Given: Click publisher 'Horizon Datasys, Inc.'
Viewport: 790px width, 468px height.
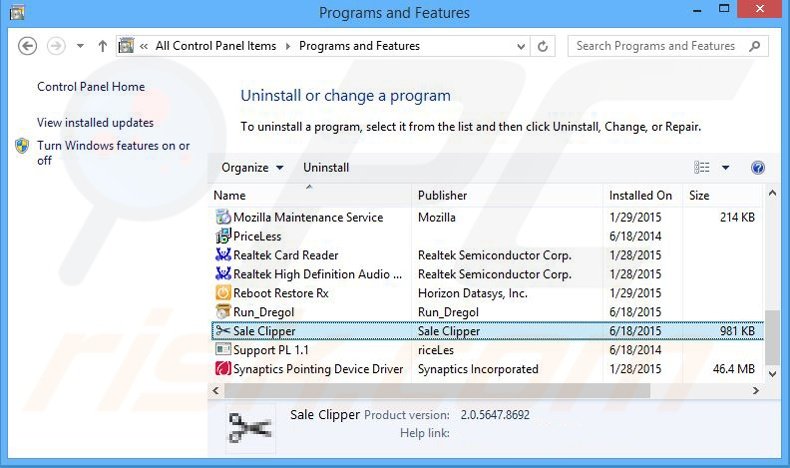Looking at the screenshot, I should (x=473, y=293).
